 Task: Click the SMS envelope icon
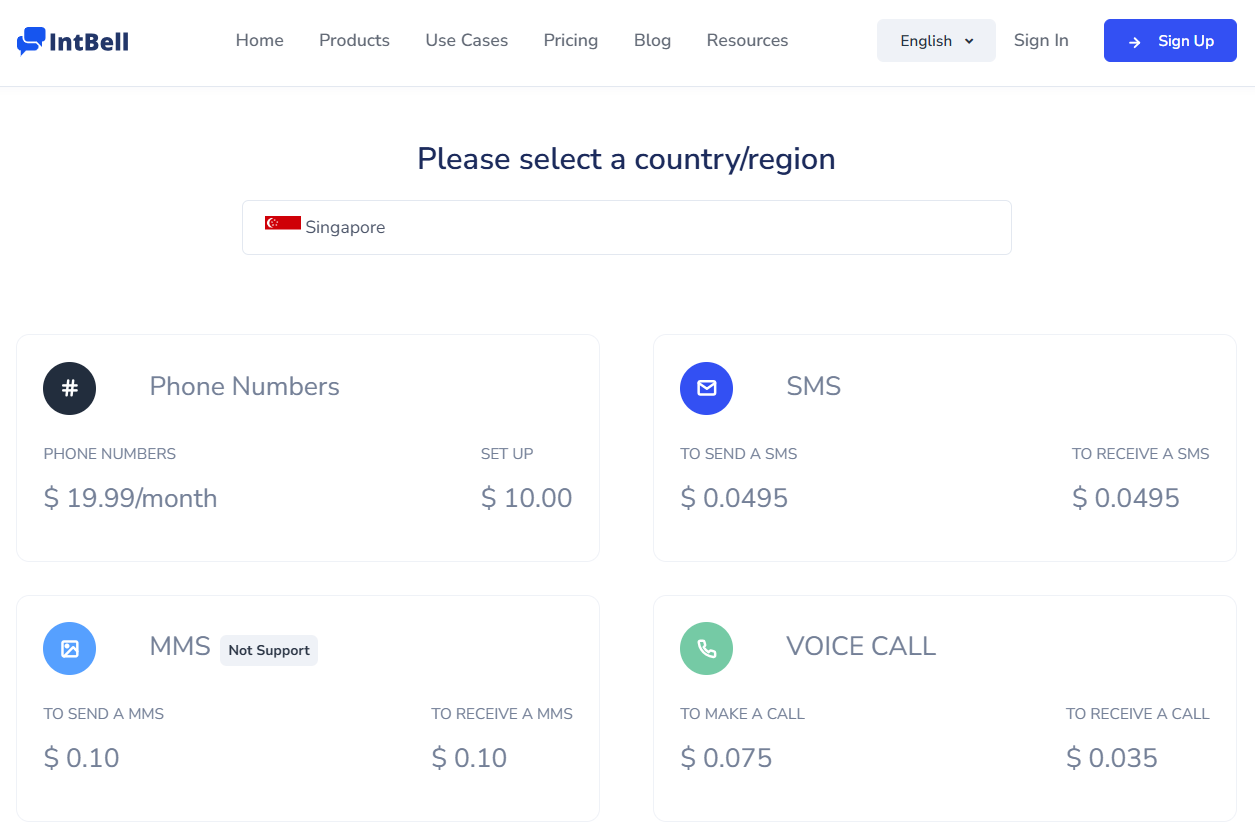706,388
